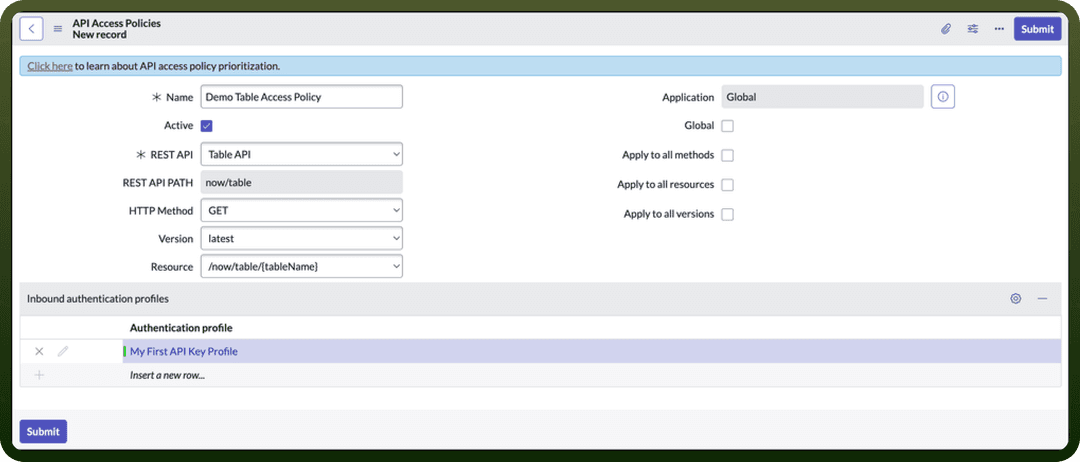
Task: Open the more options ellipsis icon
Action: point(999,29)
